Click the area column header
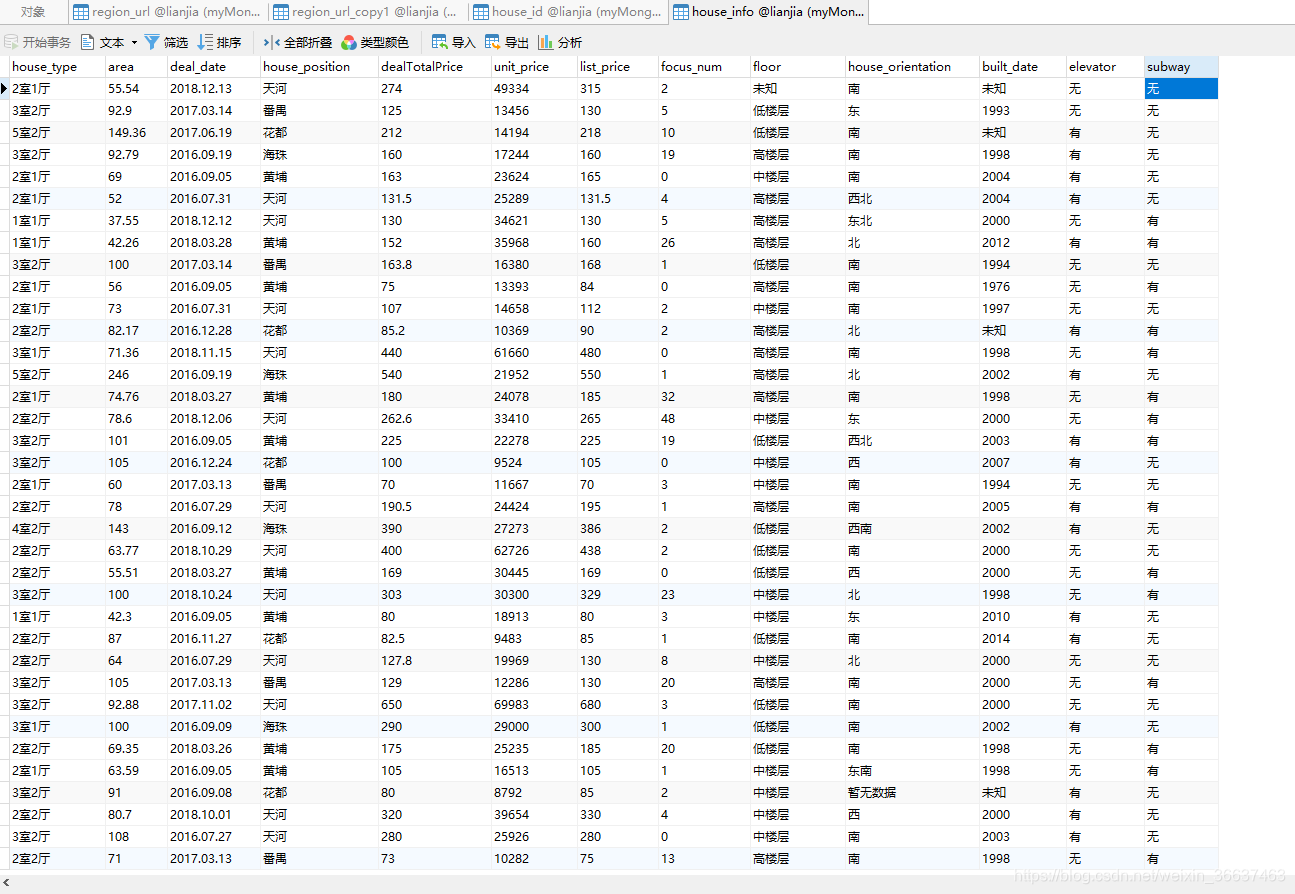The height and width of the screenshot is (894, 1295). [x=136, y=67]
